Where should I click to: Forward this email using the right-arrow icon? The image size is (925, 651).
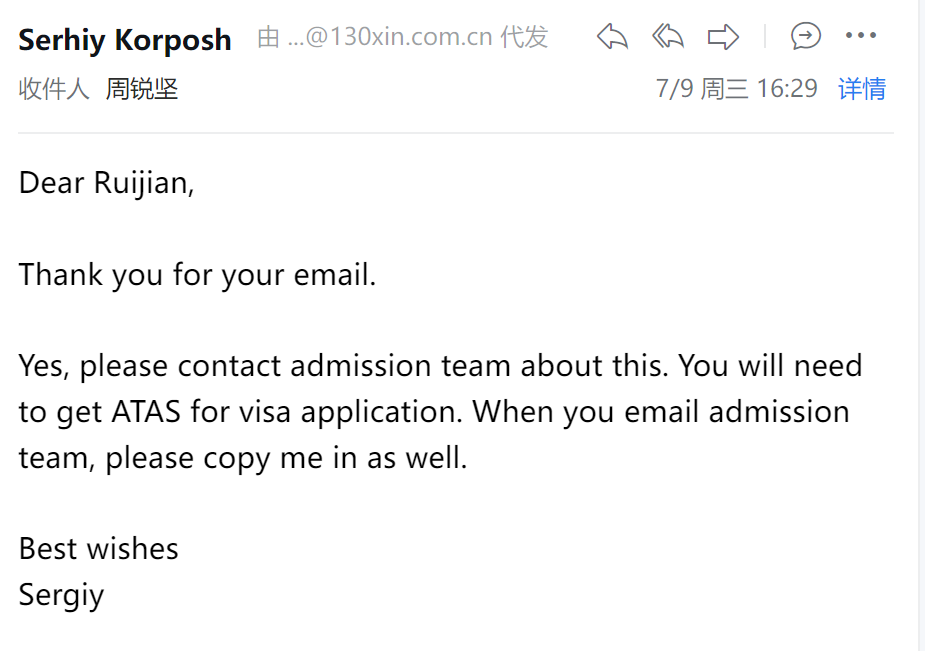click(x=722, y=38)
